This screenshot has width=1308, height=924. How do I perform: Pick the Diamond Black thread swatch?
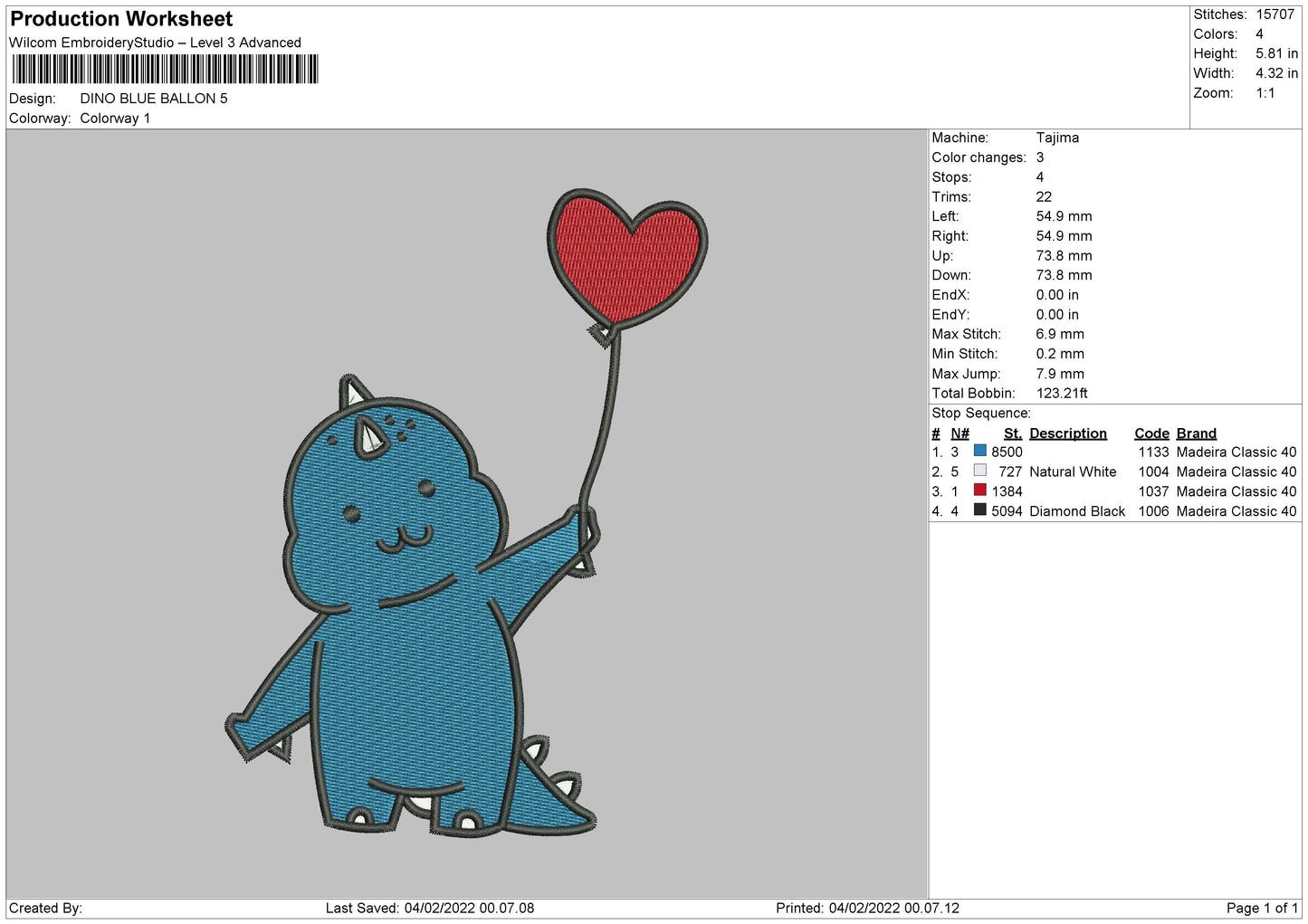(979, 510)
